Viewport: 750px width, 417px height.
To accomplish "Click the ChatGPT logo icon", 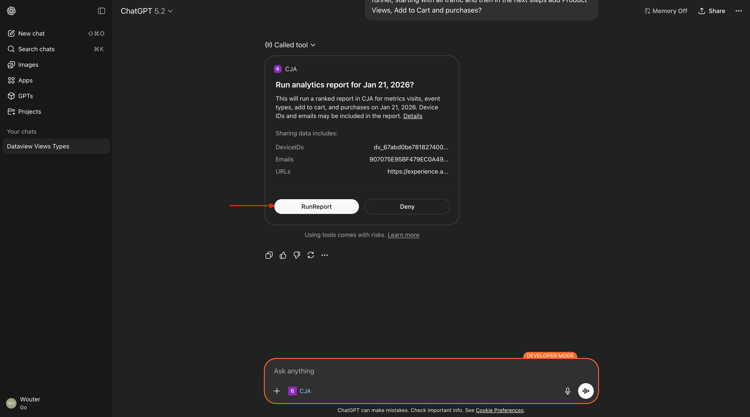I will click(11, 11).
